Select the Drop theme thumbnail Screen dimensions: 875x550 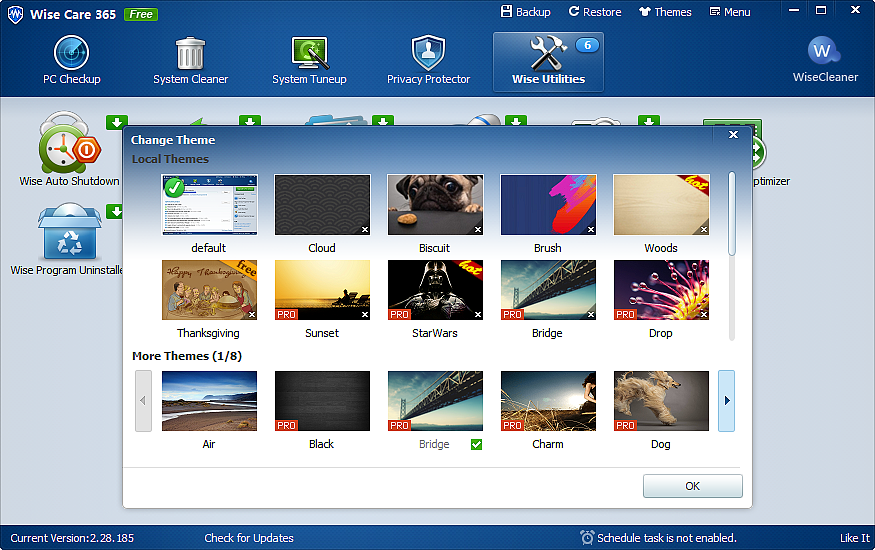pyautogui.click(x=661, y=290)
